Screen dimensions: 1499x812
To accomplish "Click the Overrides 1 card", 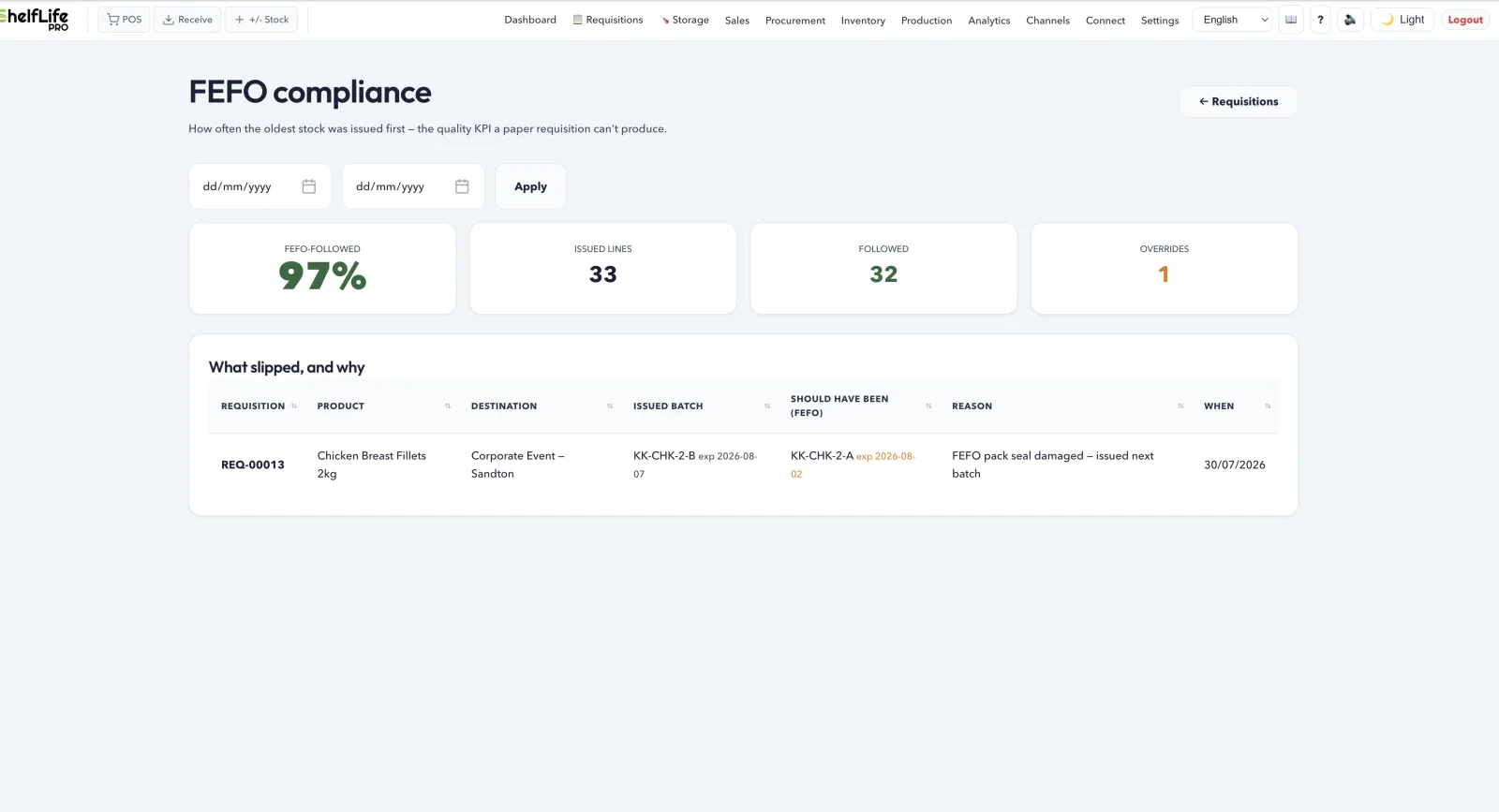I will click(x=1165, y=268).
